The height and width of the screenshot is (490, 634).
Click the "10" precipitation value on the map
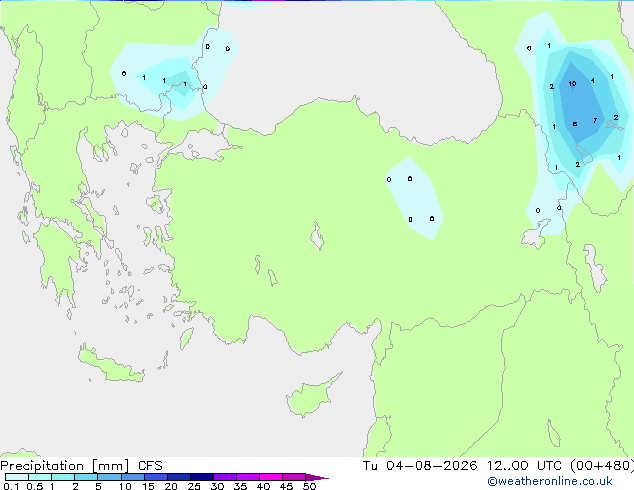point(572,84)
